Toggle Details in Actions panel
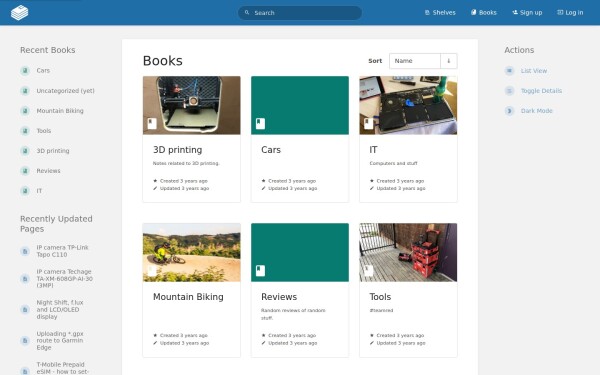Screen dimensions: 600x375 click(x=541, y=91)
